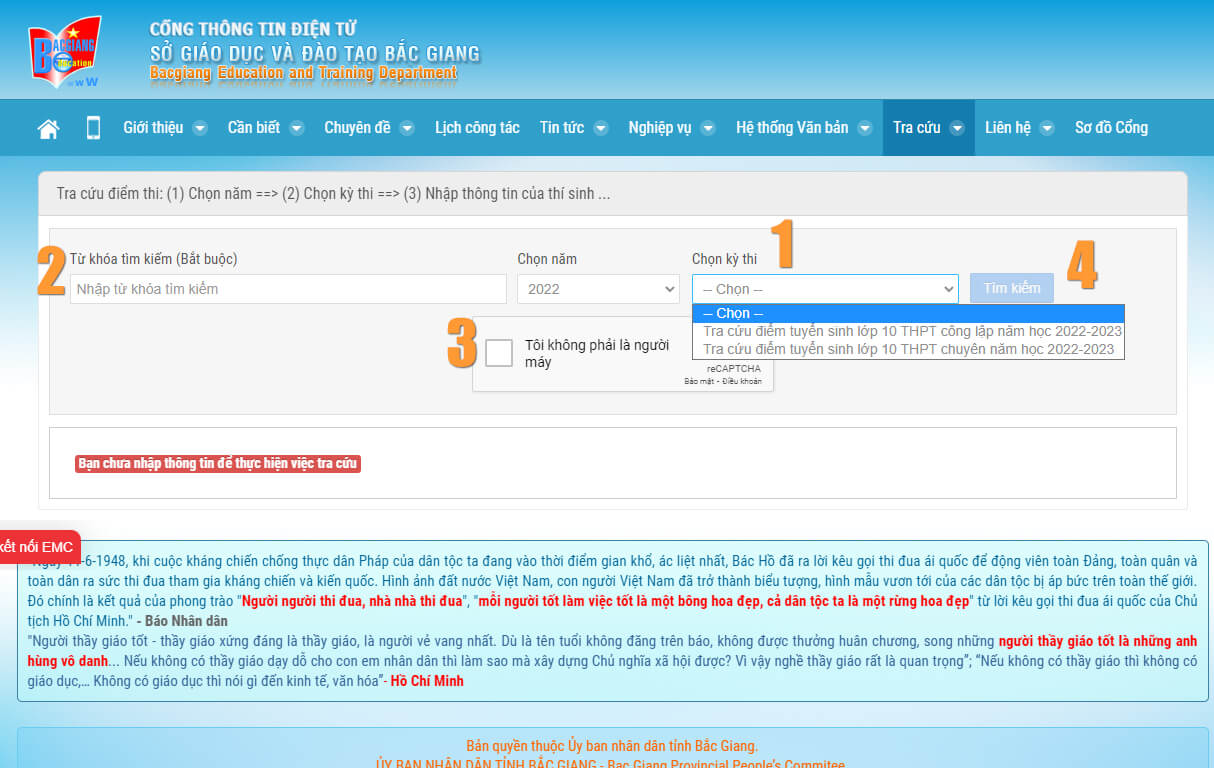Open the Cần biết dropdown arrow
This screenshot has width=1214, height=768.
coord(297,128)
